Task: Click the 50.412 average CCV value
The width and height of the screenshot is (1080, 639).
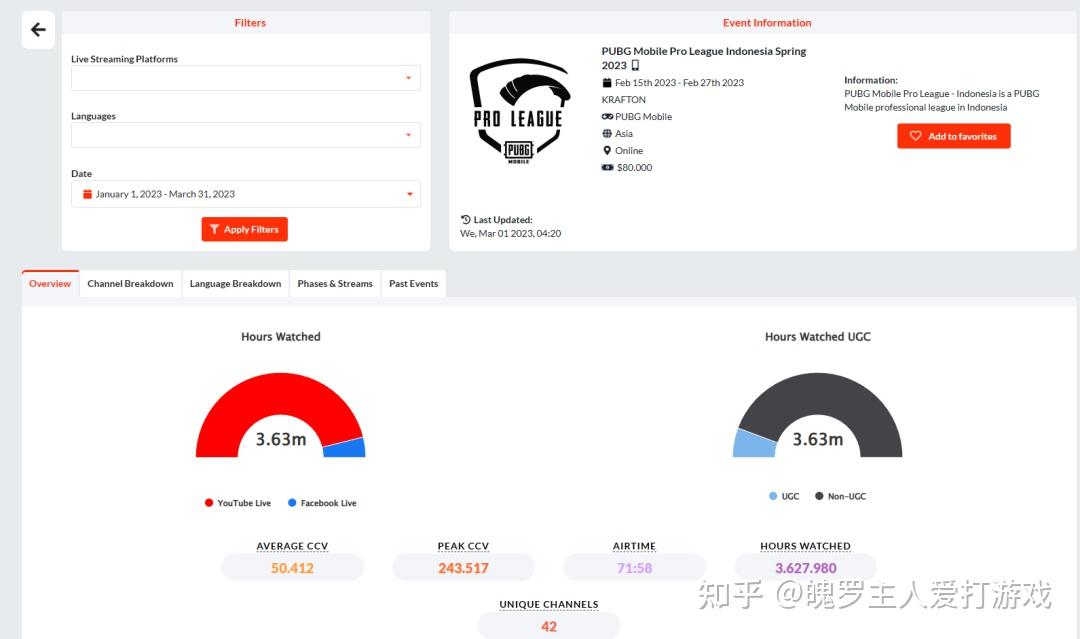Action: pos(292,568)
